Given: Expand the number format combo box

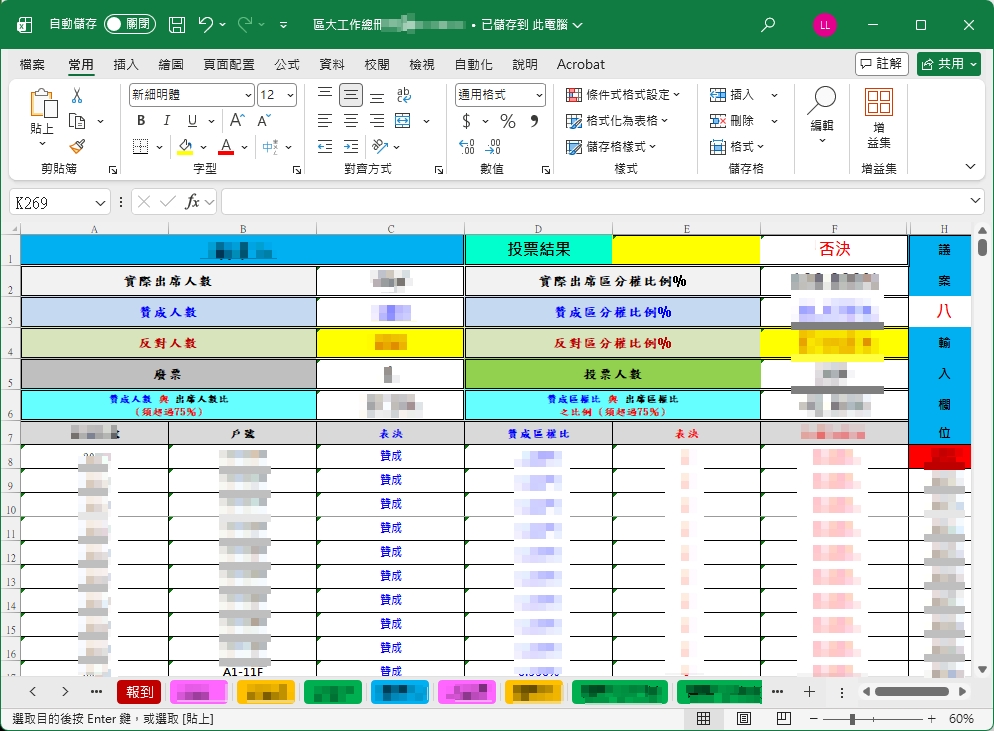Looking at the screenshot, I should (539, 95).
